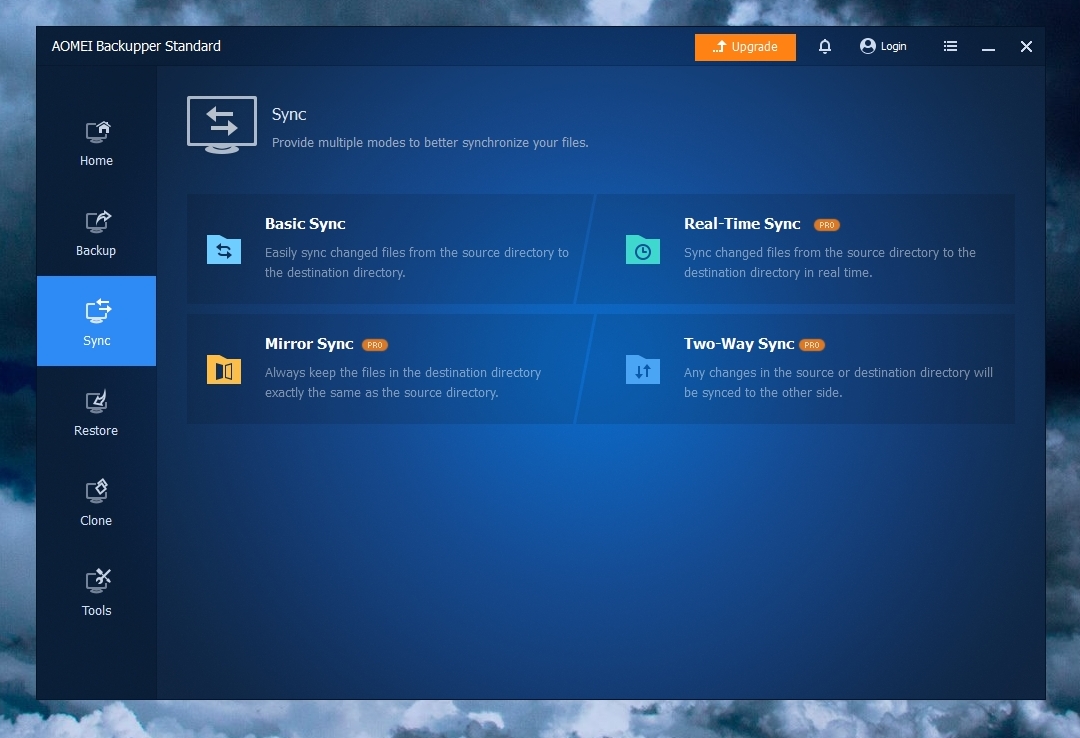Open the Home section icon
1080x738 pixels.
[97, 131]
